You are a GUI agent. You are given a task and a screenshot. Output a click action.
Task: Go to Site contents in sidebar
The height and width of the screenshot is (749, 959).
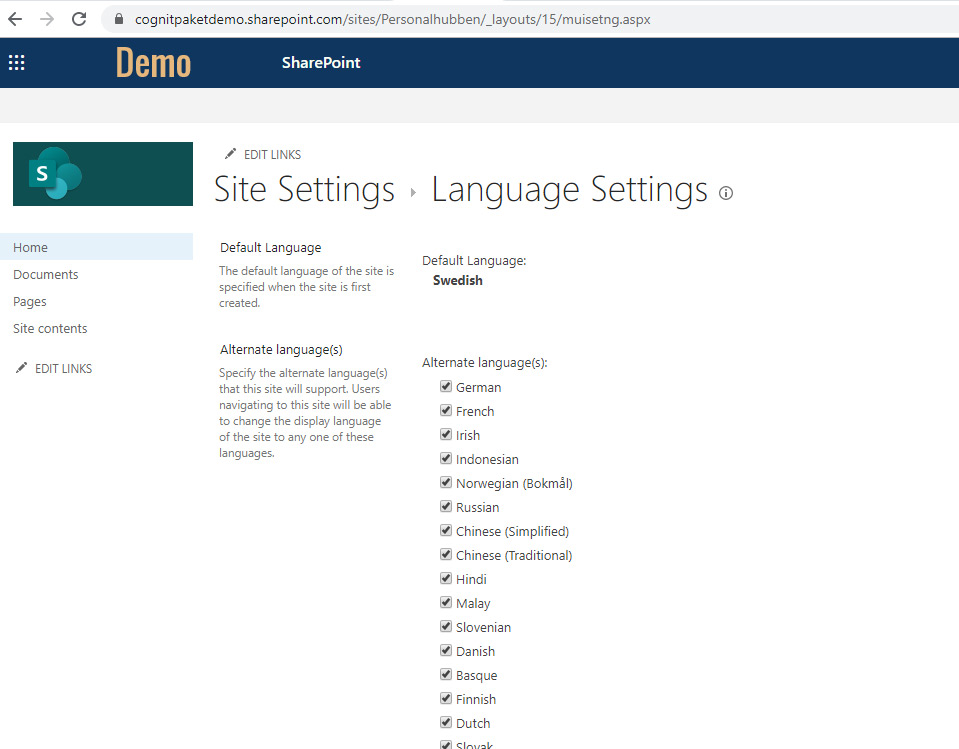pos(50,328)
